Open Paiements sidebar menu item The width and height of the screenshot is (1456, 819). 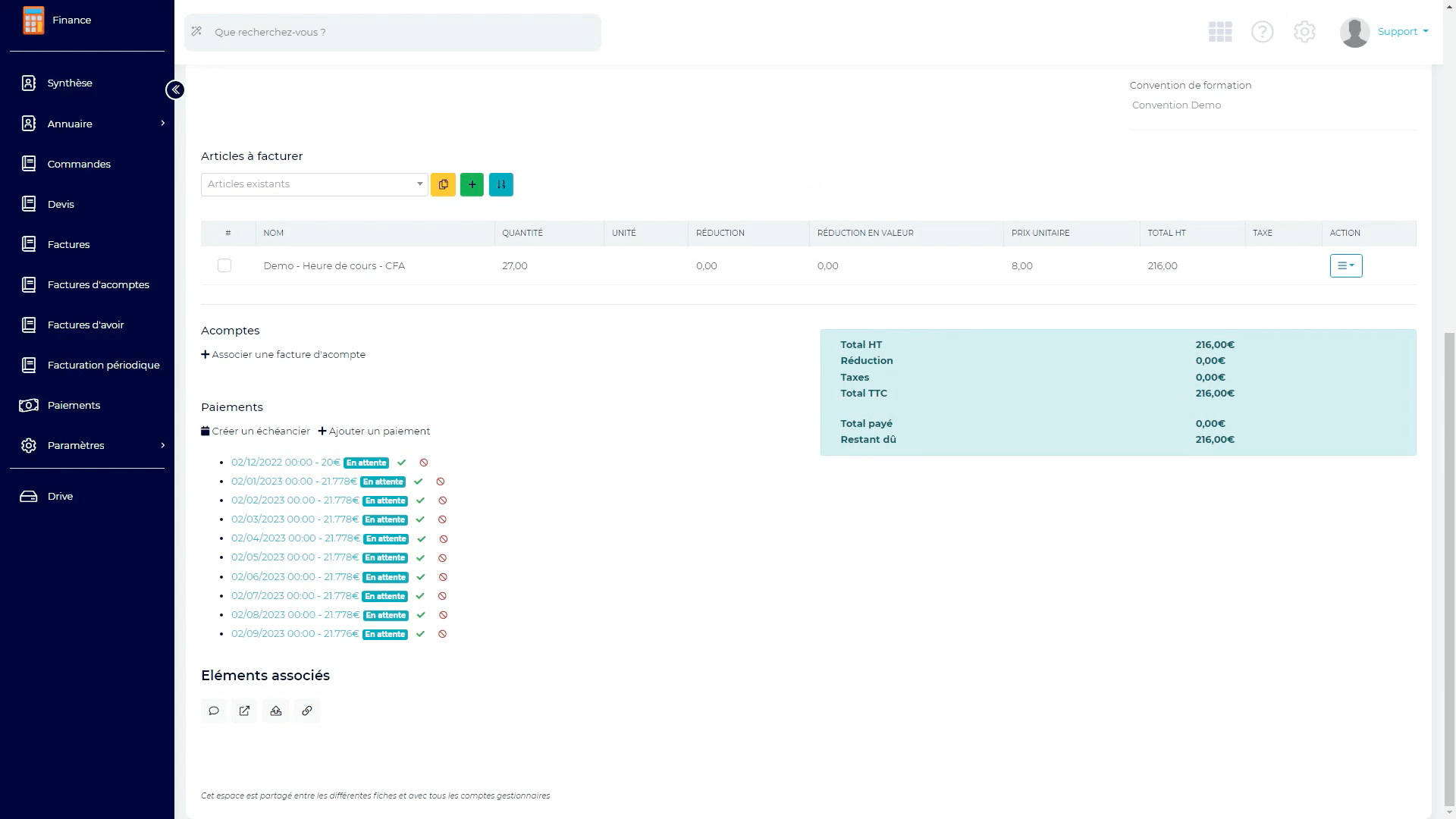(x=74, y=405)
